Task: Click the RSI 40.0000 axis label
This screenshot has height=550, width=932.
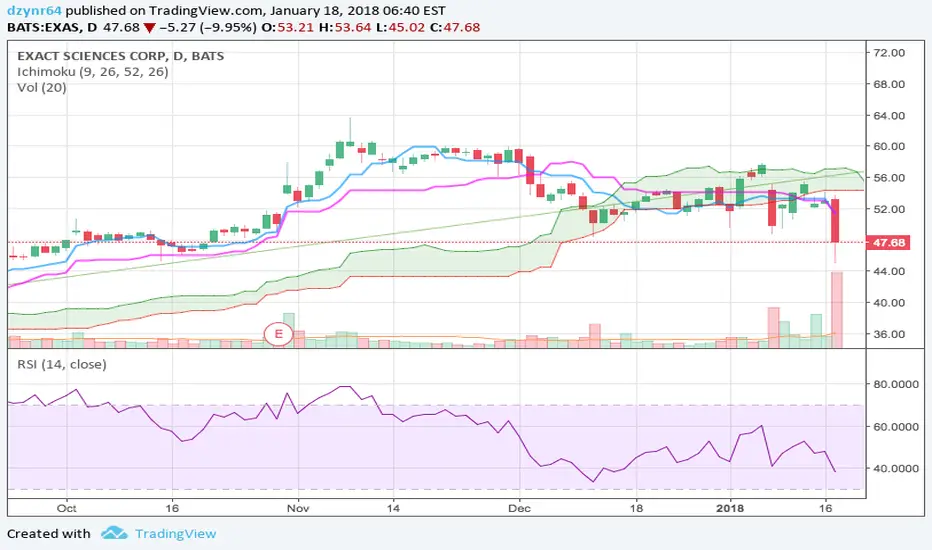Action: (896, 469)
